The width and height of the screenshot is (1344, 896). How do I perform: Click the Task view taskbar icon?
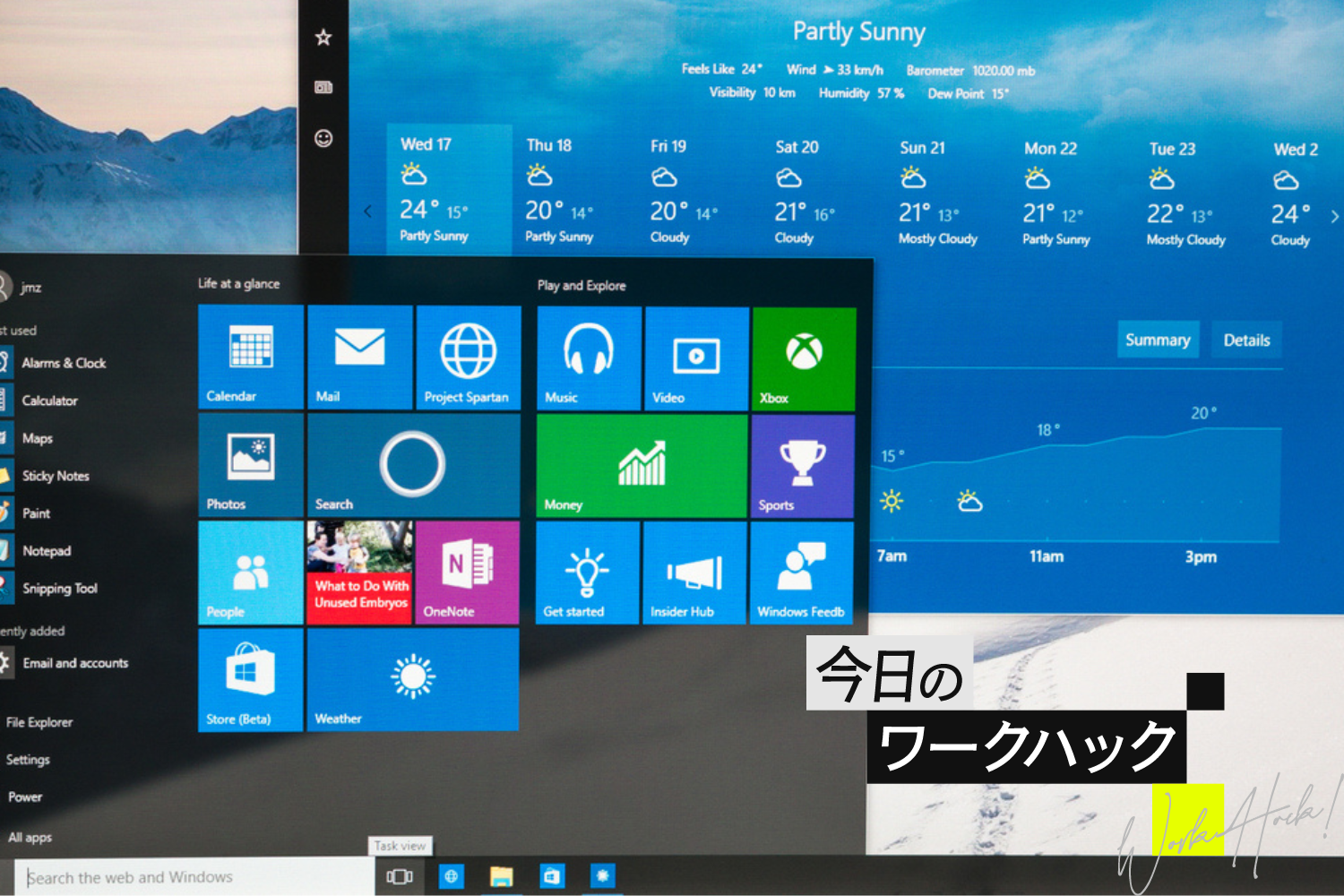[400, 876]
